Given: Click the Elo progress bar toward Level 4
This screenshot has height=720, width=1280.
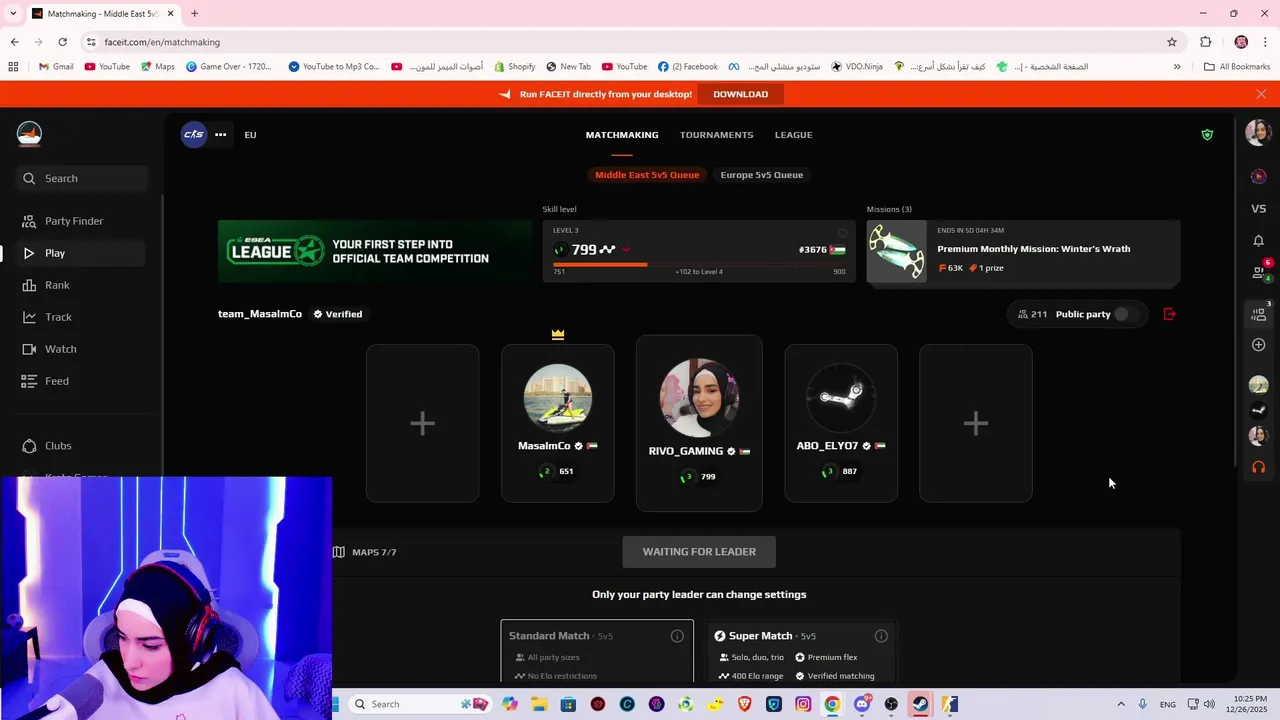Looking at the screenshot, I should click(698, 264).
